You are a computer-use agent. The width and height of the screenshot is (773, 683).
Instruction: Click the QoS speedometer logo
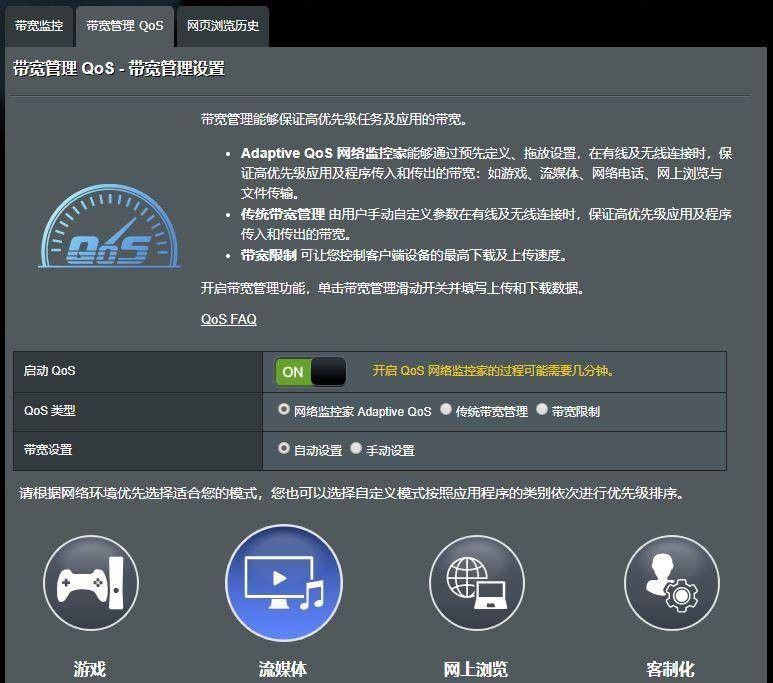pos(109,226)
